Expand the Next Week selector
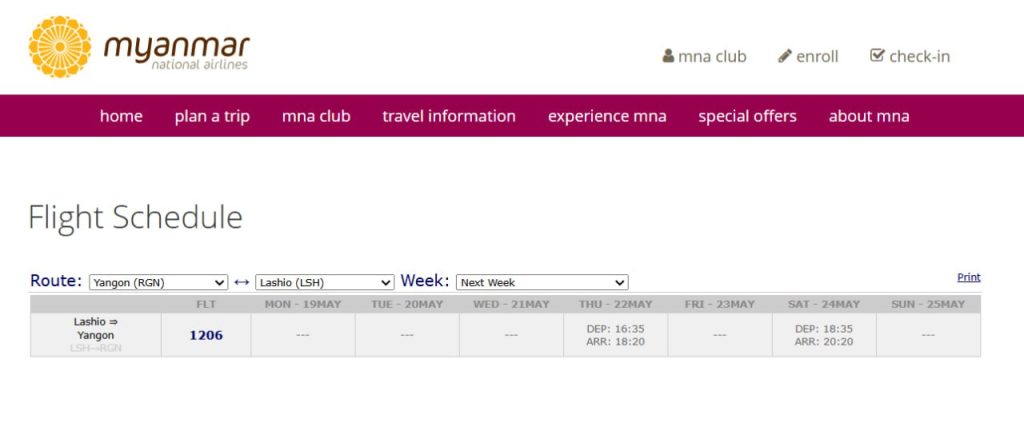1024x427 pixels. point(542,283)
